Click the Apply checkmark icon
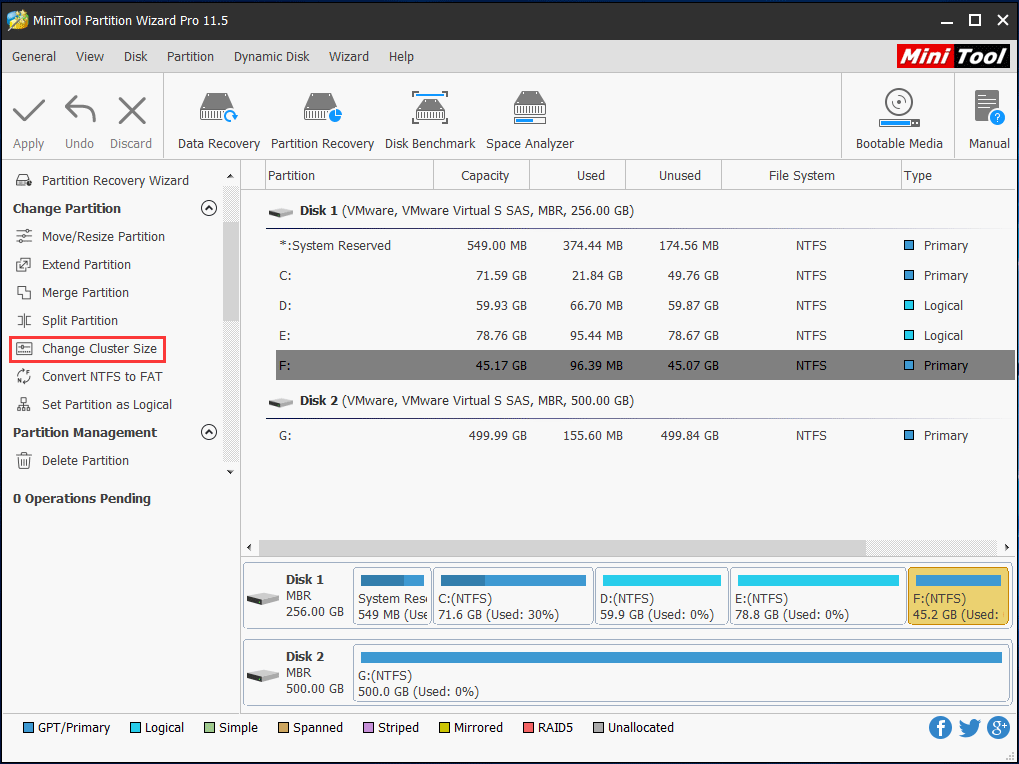 29,110
